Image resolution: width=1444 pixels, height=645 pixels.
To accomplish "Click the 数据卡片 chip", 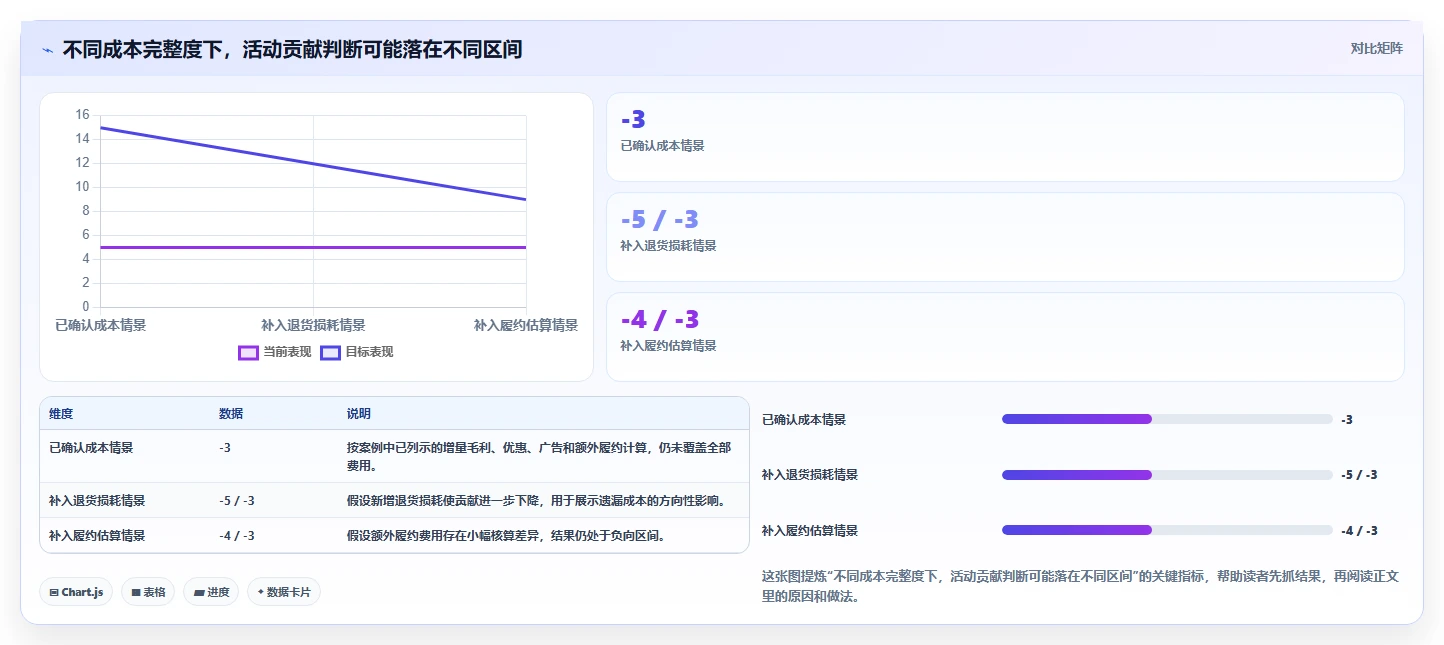I will (284, 592).
